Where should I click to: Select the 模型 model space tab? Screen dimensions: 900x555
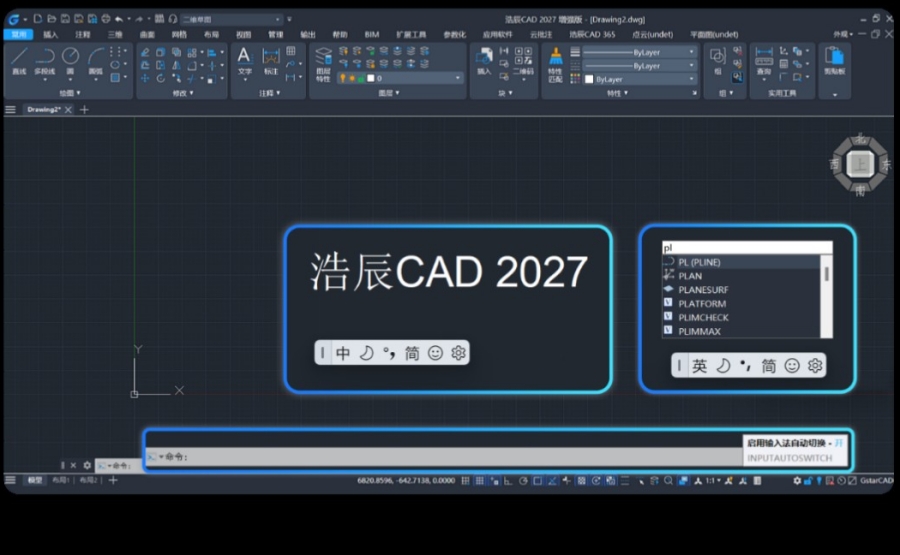[35, 480]
